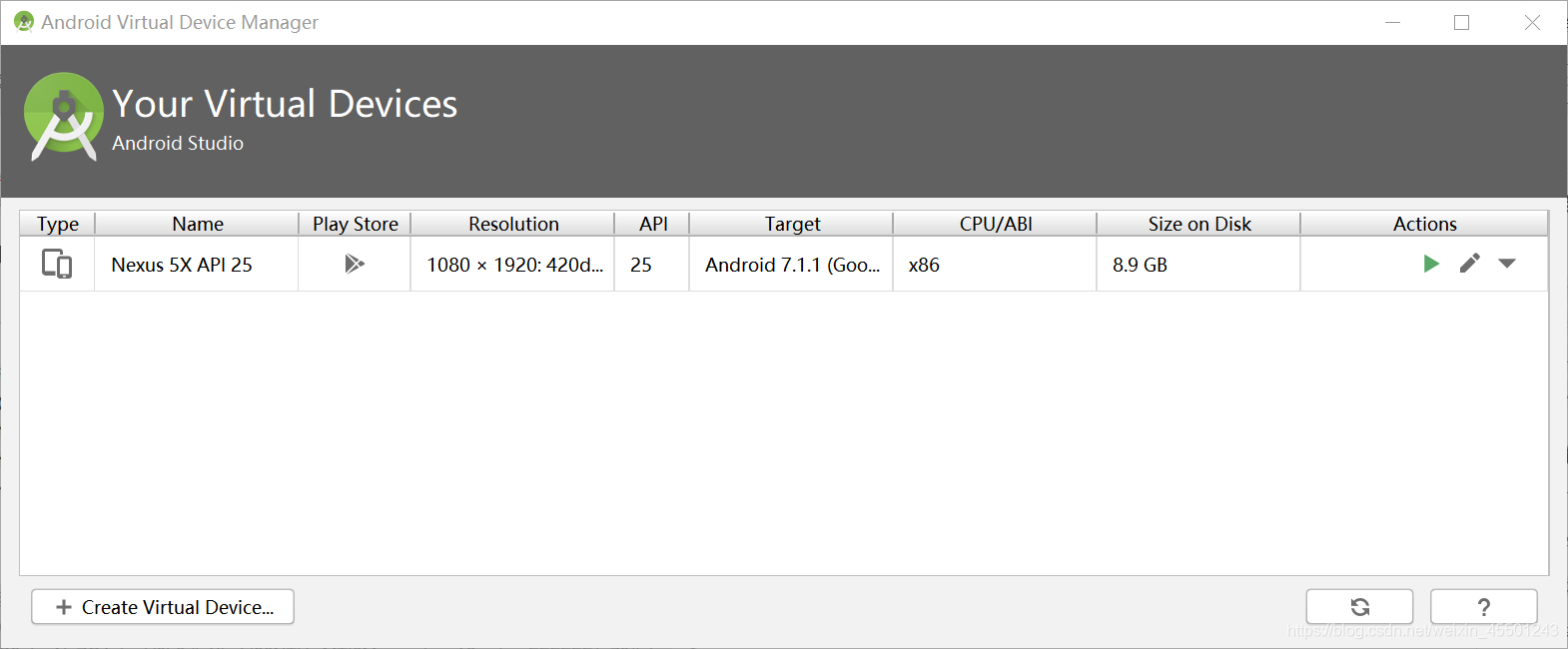Open the actions dropdown arrow for Nexus 5X
Screen dimensions: 1568x649
[x=1507, y=264]
